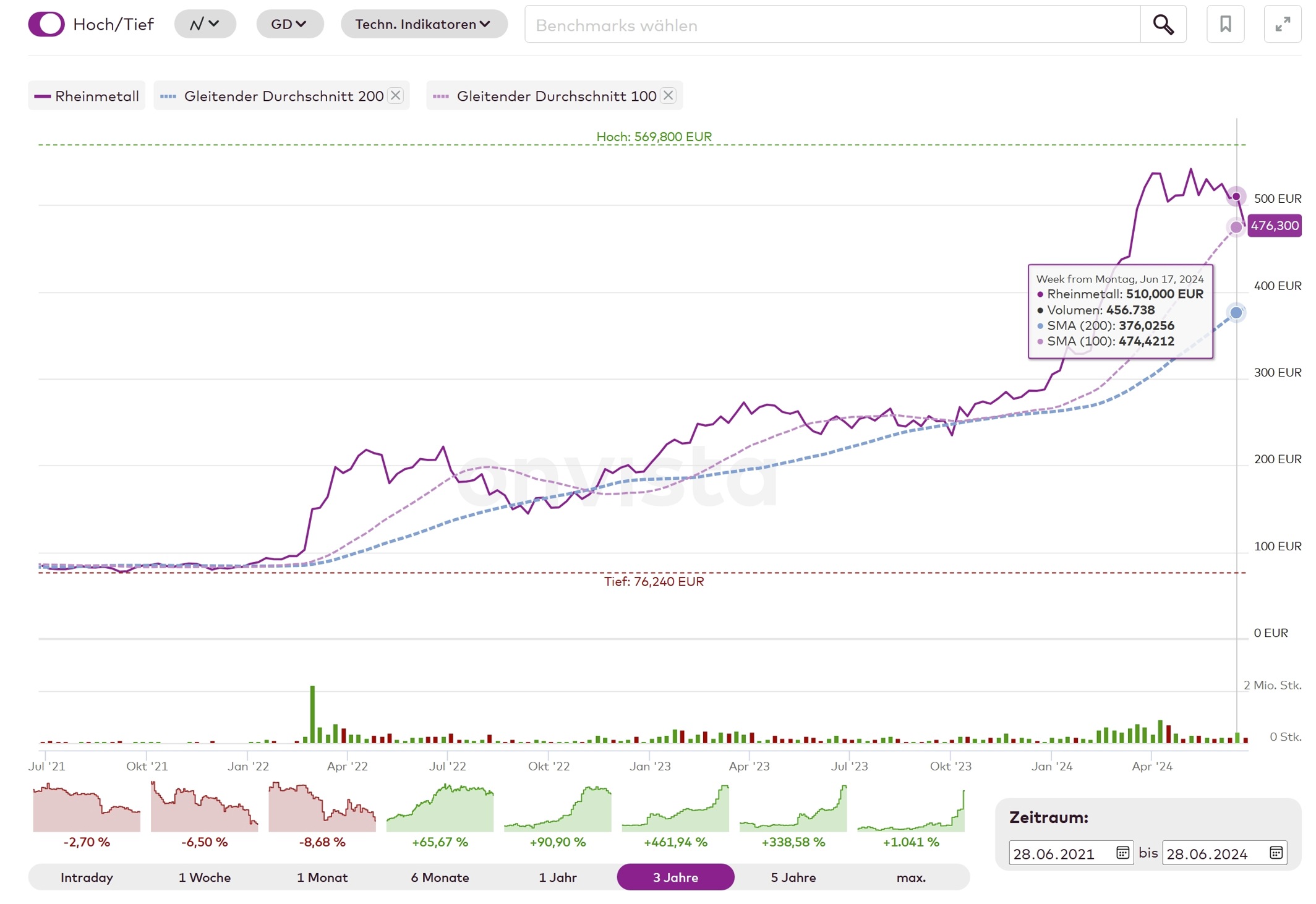The width and height of the screenshot is (1316, 904).
Task: Open the chart type dropdown
Action: (205, 24)
